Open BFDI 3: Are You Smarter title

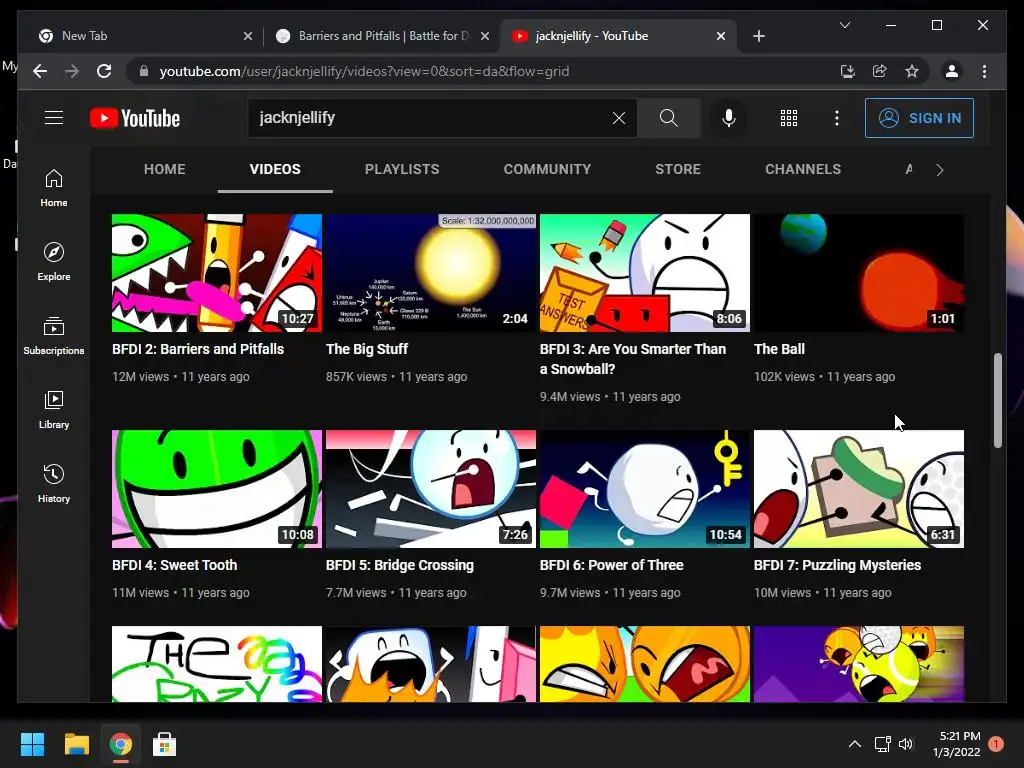(x=633, y=359)
